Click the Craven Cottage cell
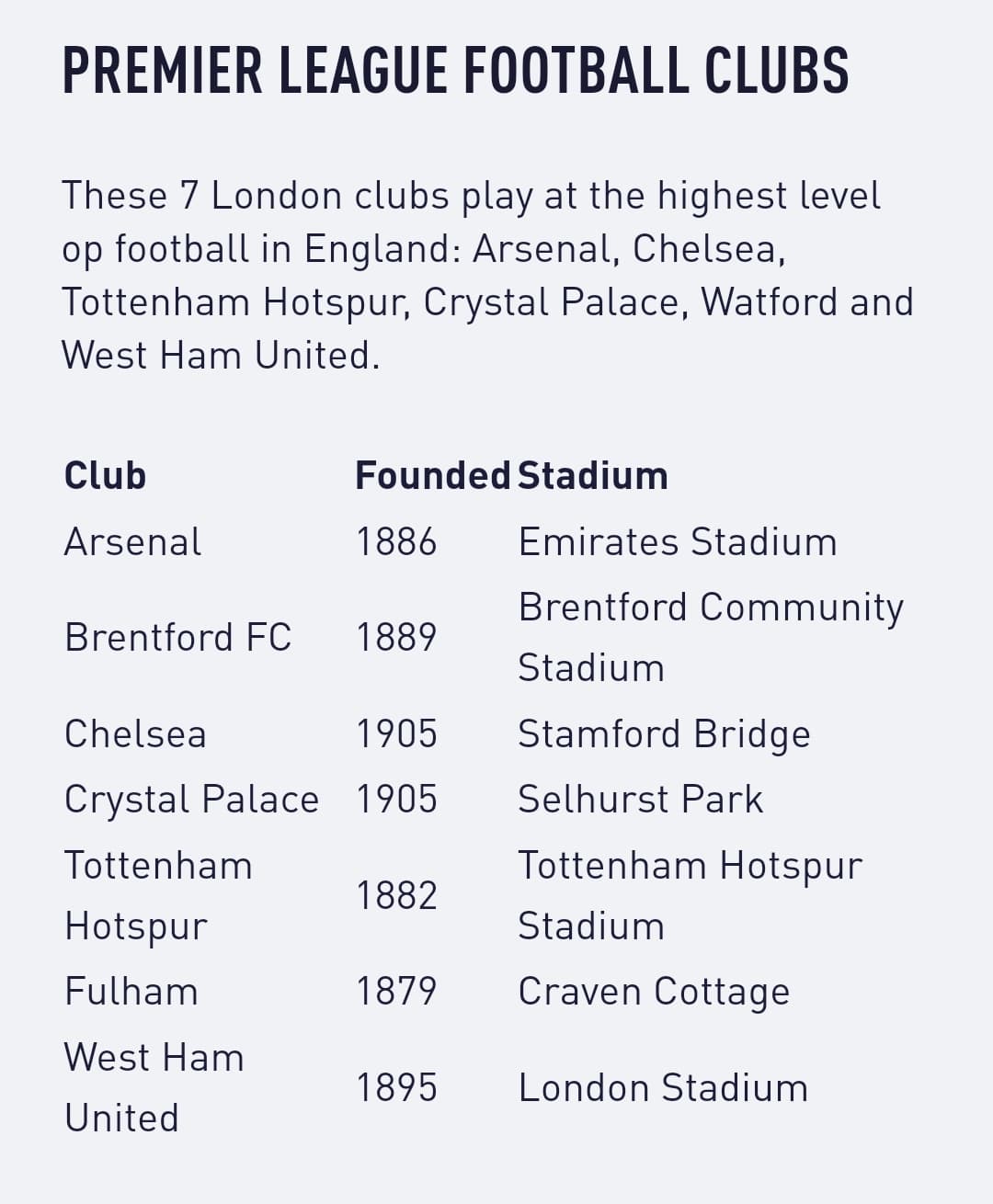Viewport: 993px width, 1204px height. point(654,993)
